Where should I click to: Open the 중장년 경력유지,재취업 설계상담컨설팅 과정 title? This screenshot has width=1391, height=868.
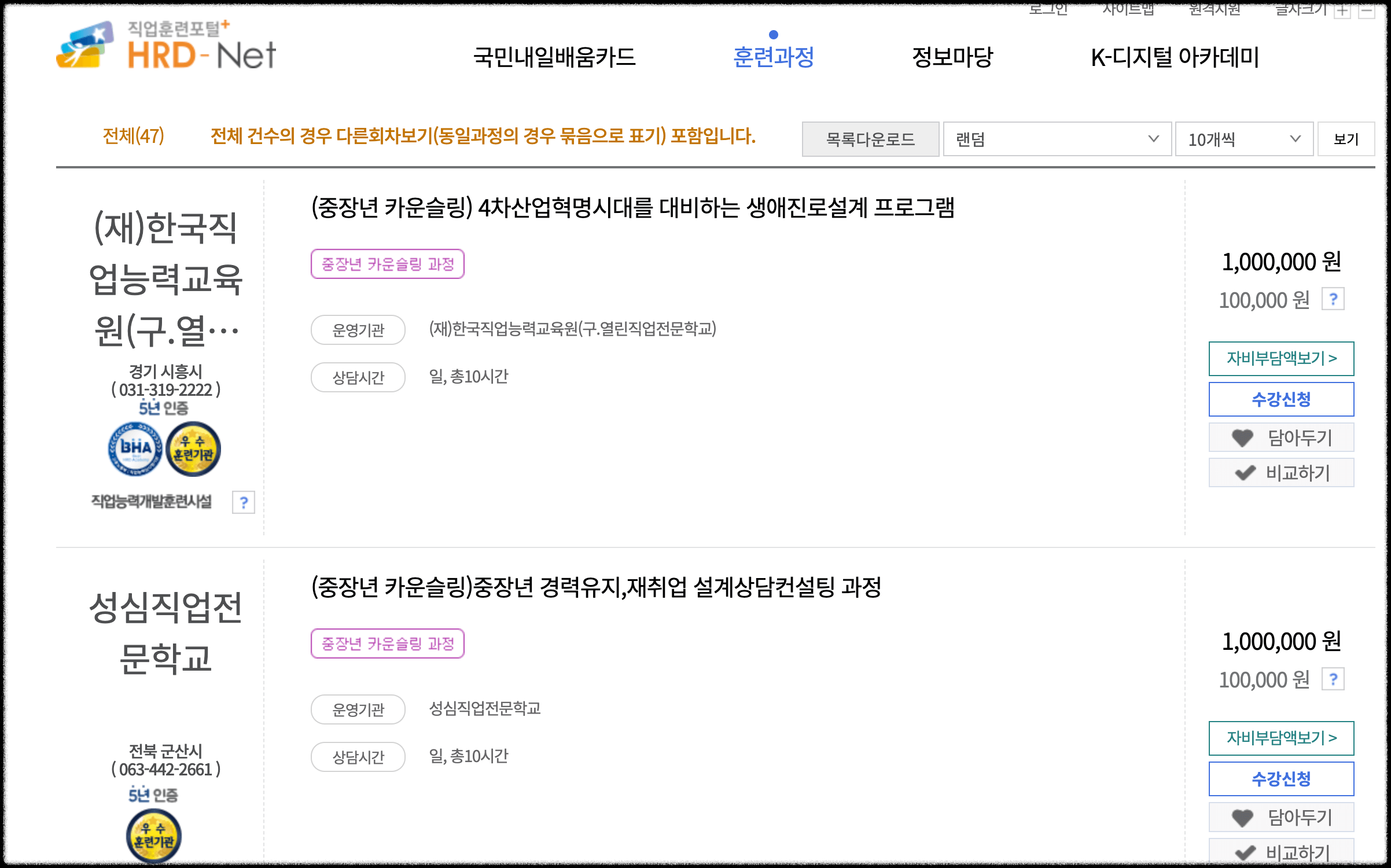point(596,587)
